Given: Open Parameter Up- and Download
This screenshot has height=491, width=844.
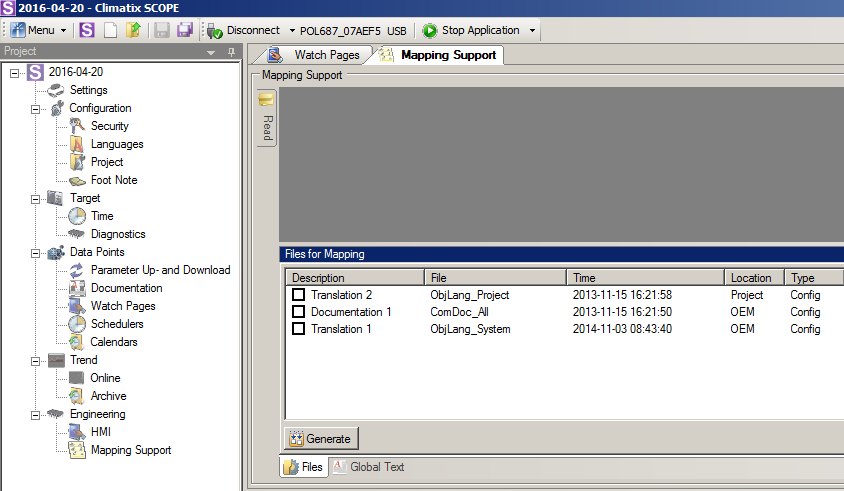Looking at the screenshot, I should pyautogui.click(x=160, y=270).
